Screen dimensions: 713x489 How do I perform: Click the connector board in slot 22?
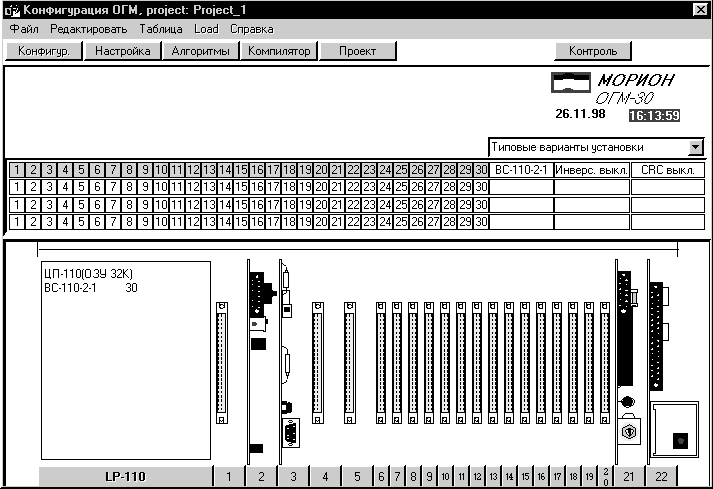tap(657, 337)
